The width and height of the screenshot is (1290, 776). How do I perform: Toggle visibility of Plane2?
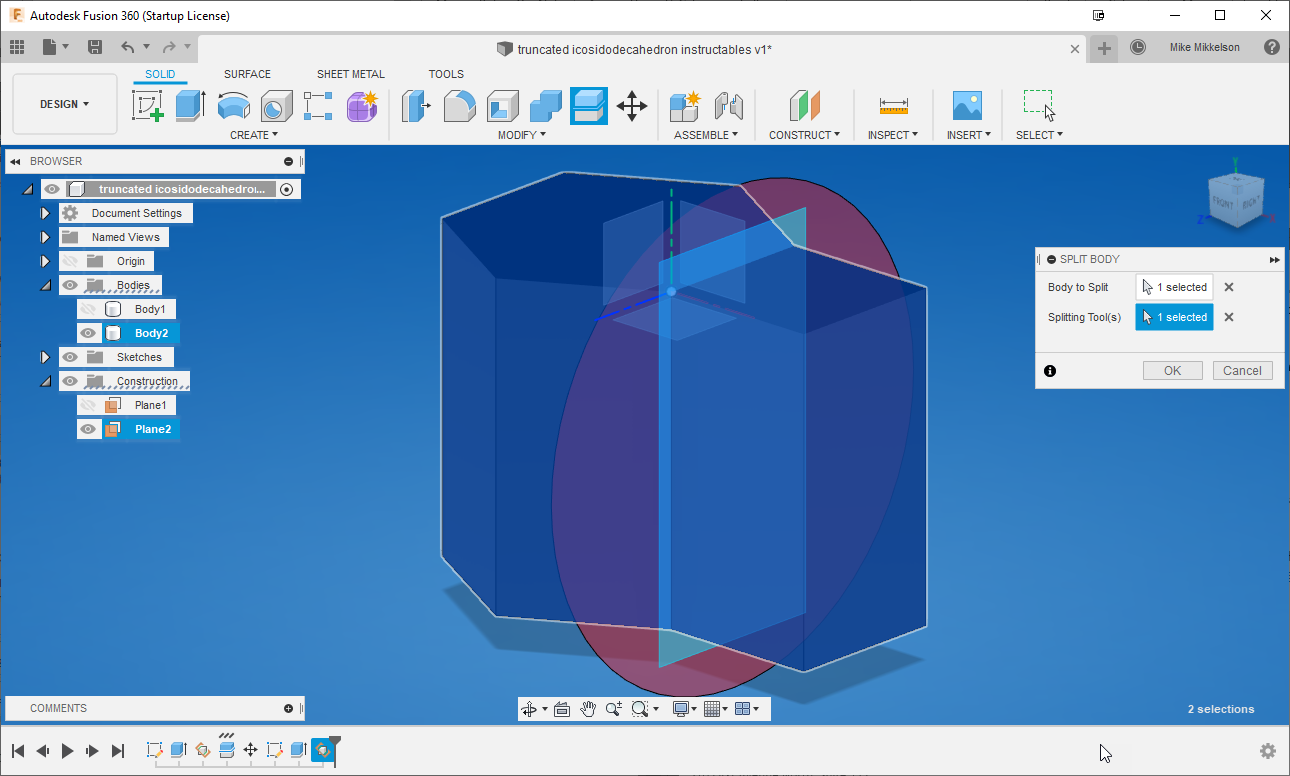pos(88,428)
